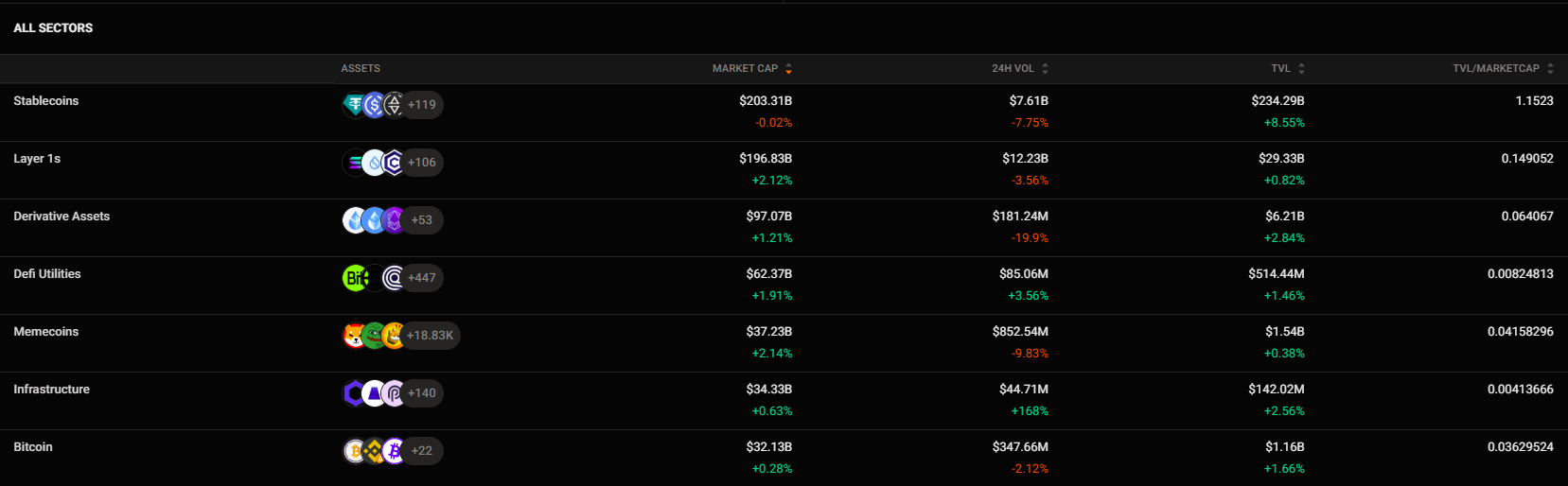Click the $234.29B TVL value
1568x486 pixels.
[1278, 101]
